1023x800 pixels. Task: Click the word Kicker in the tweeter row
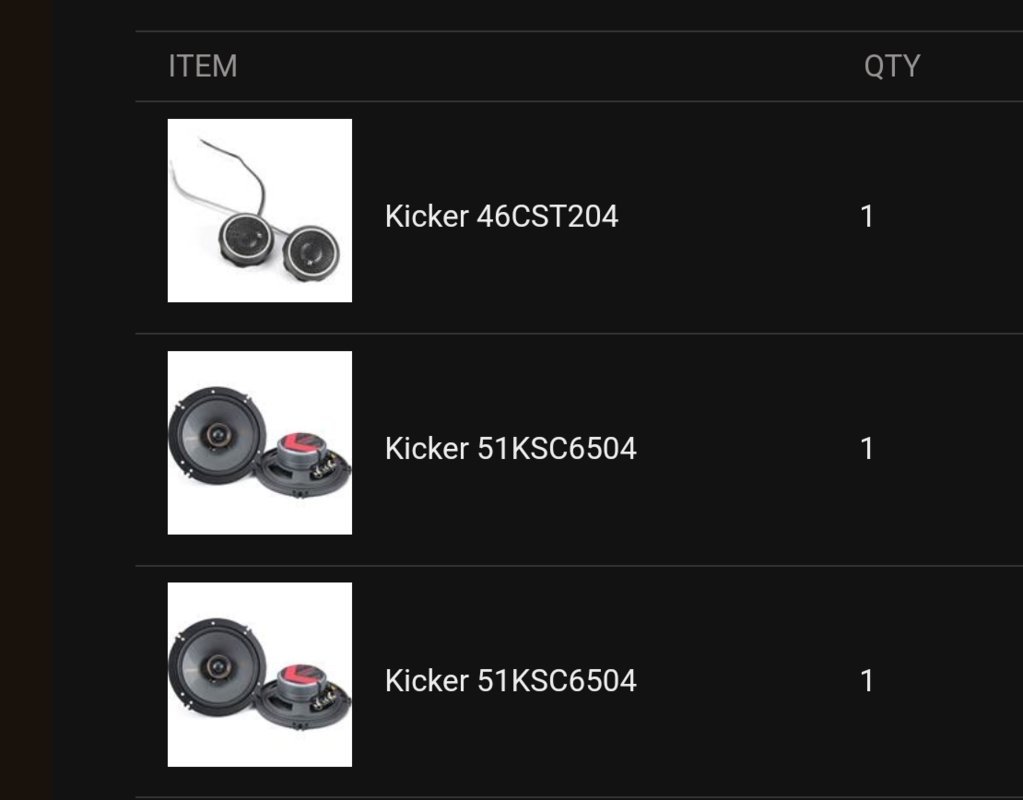(427, 217)
